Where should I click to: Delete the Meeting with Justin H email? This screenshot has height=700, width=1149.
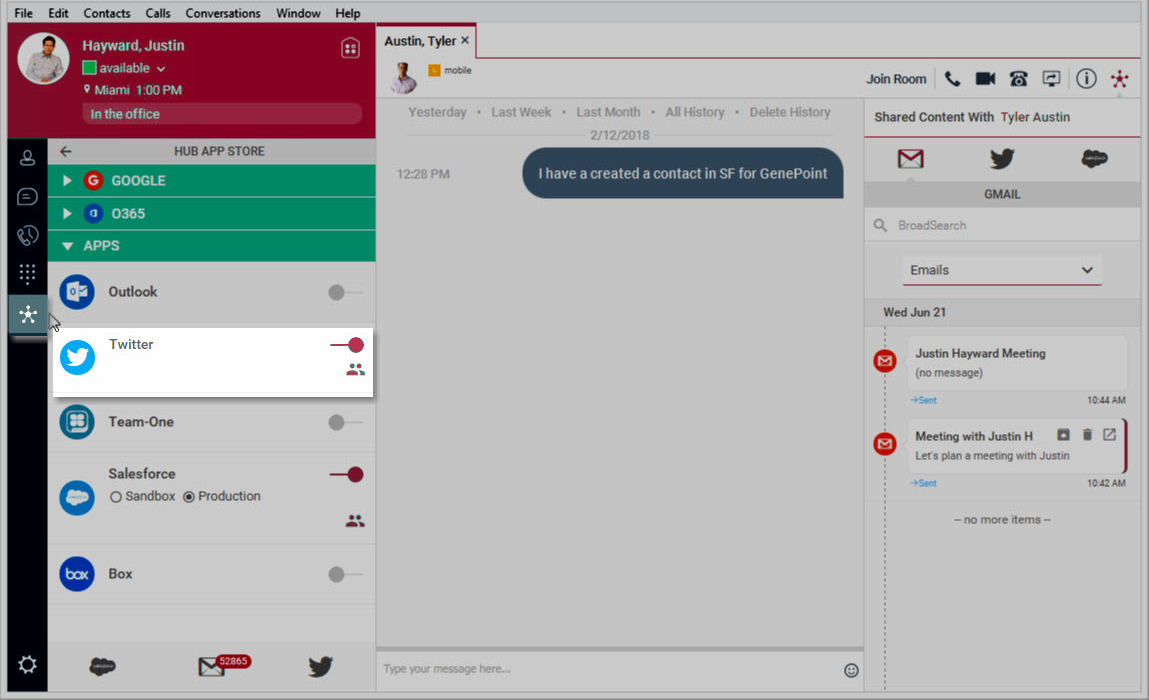[1087, 435]
